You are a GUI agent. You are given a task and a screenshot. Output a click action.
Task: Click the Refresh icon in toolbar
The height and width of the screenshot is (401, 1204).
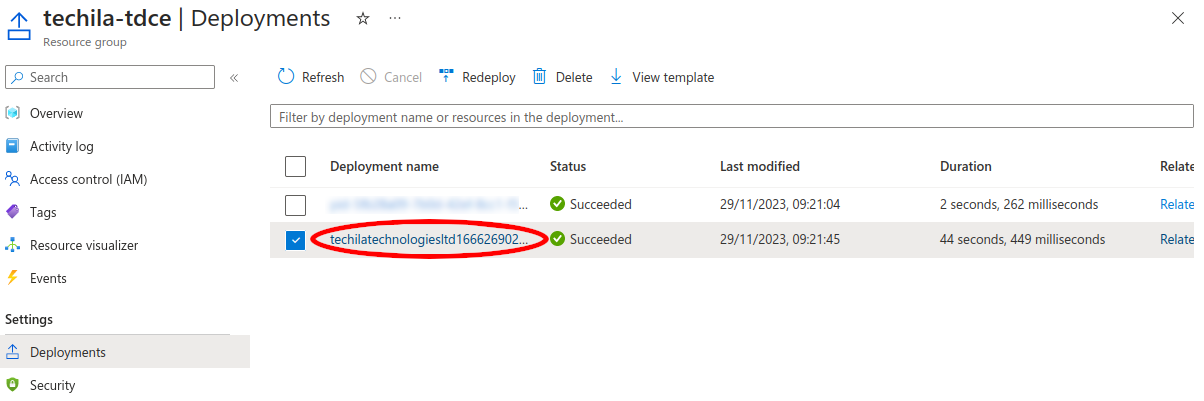pos(286,77)
